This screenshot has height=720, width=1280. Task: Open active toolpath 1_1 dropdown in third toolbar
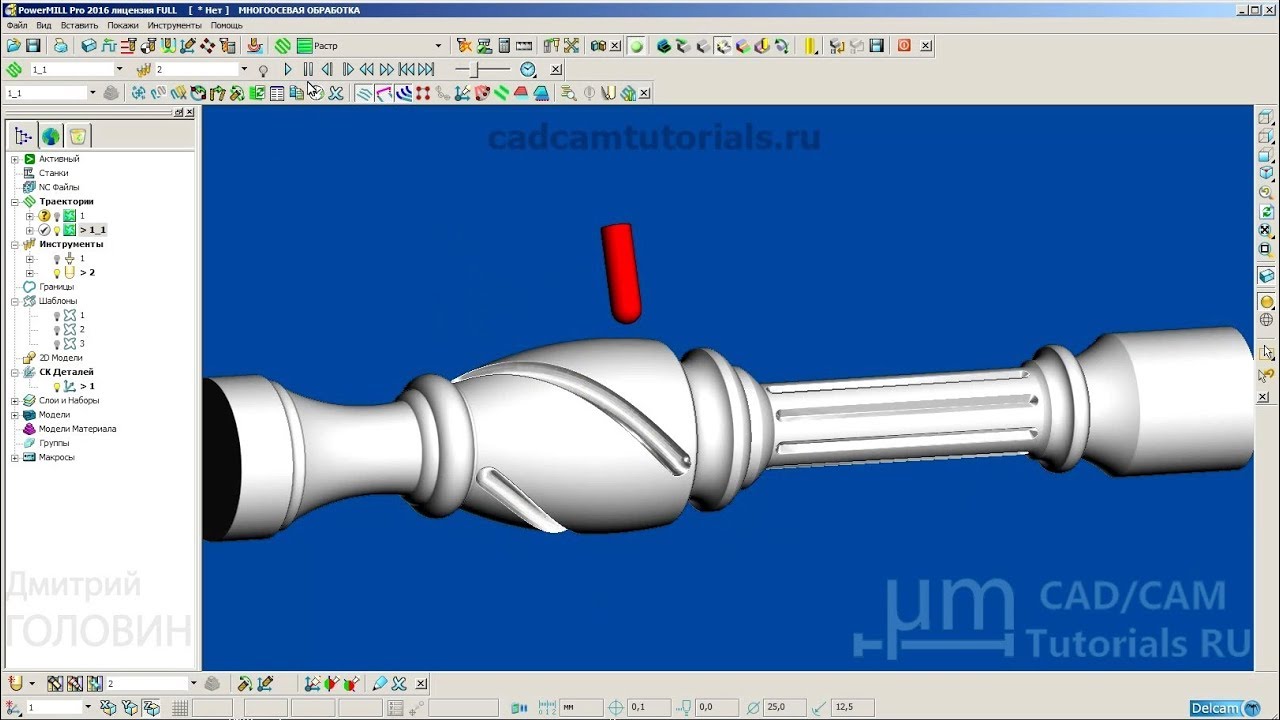point(93,93)
